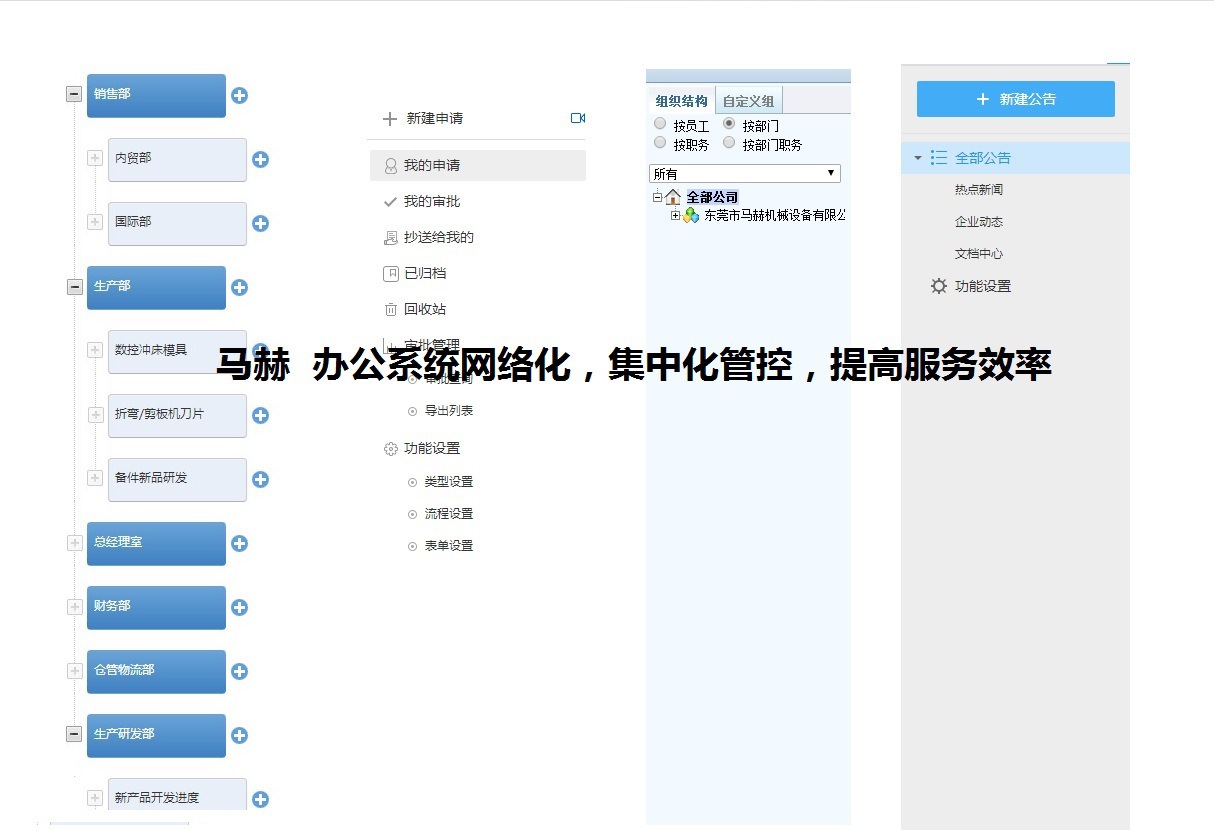This screenshot has width=1214, height=830.
Task: Select the 按员工 radio button
Action: (660, 124)
